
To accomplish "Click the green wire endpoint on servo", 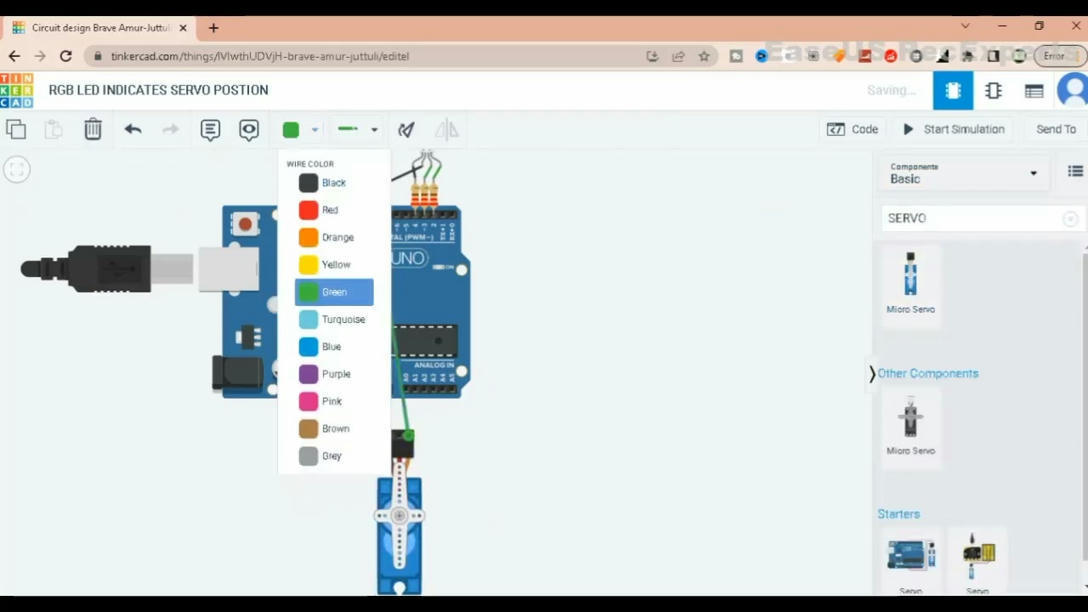I will 408,436.
